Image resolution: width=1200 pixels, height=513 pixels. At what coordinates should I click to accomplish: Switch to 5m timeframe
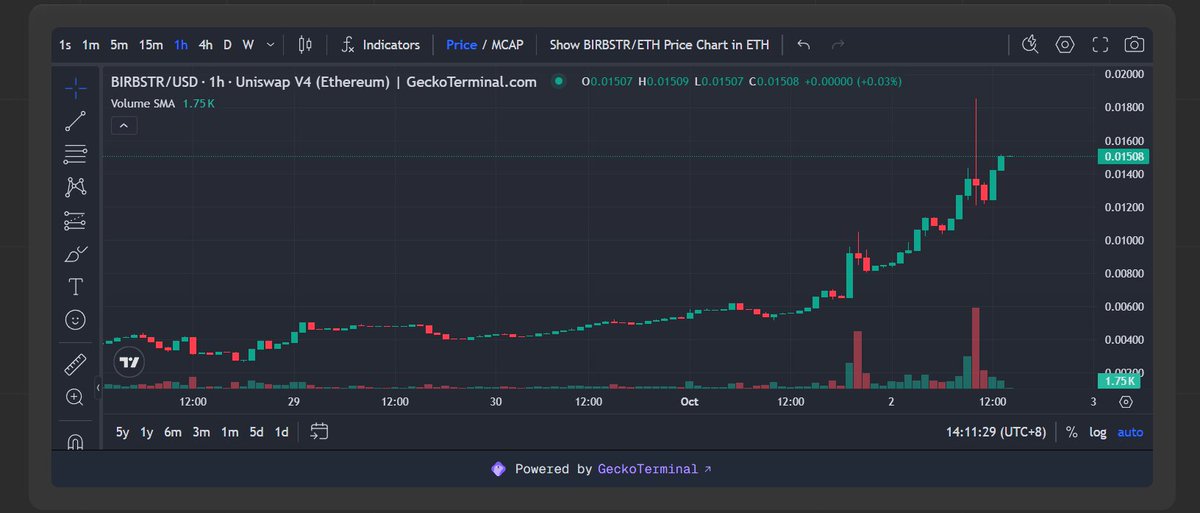(119, 45)
